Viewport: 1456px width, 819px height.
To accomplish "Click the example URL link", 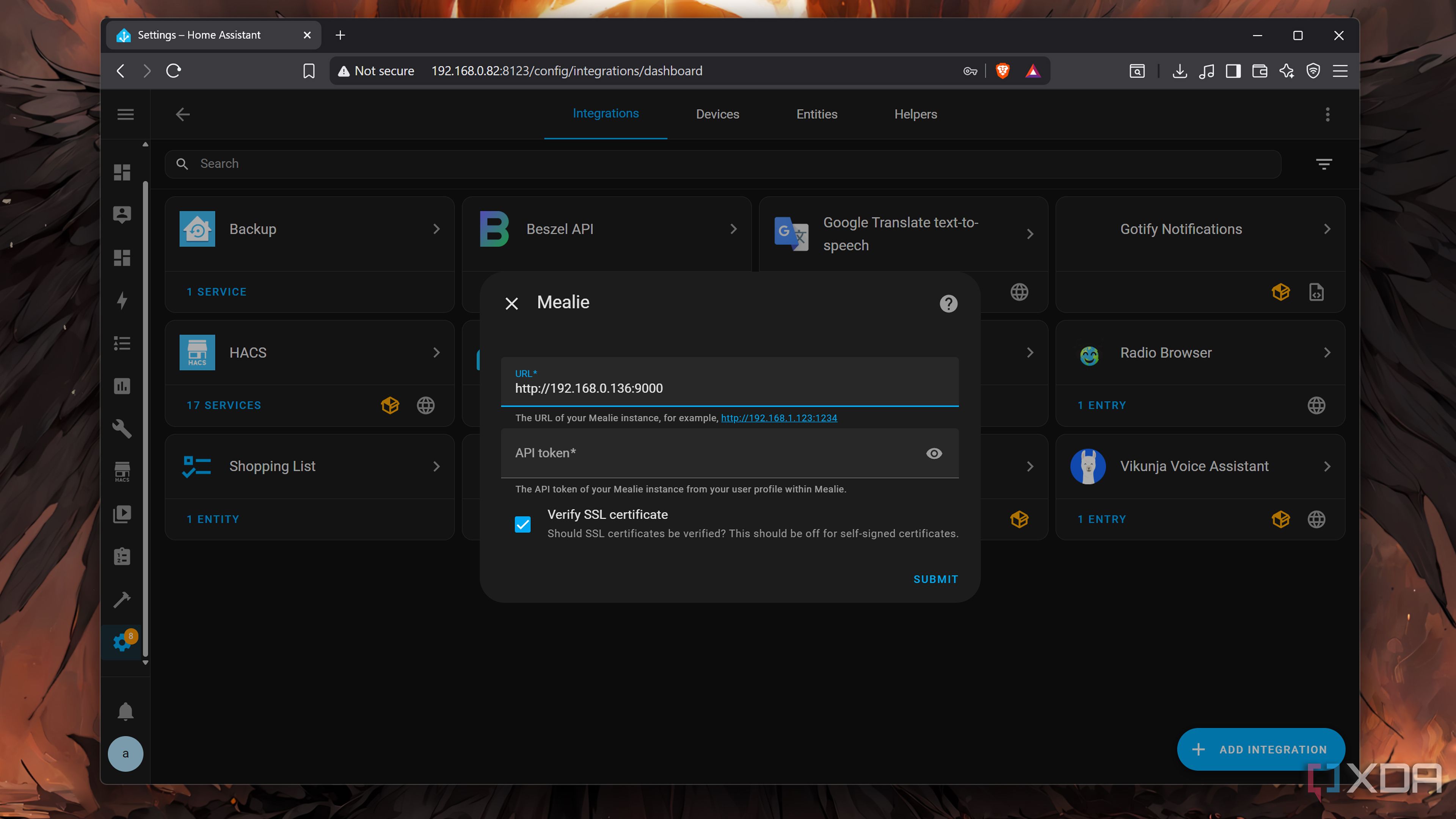I will [x=778, y=418].
